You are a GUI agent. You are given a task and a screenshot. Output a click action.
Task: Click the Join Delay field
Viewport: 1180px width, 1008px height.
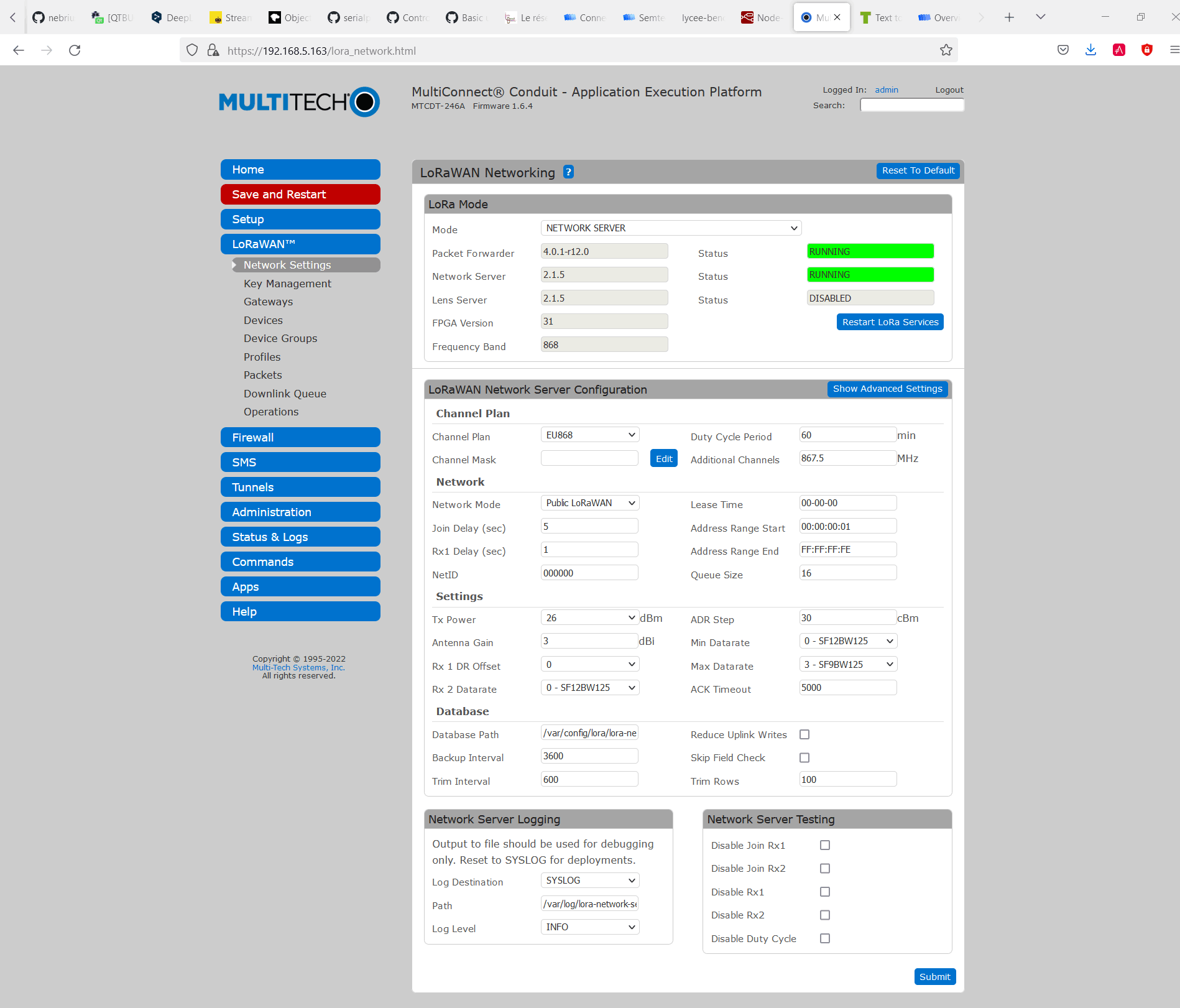[x=589, y=527]
